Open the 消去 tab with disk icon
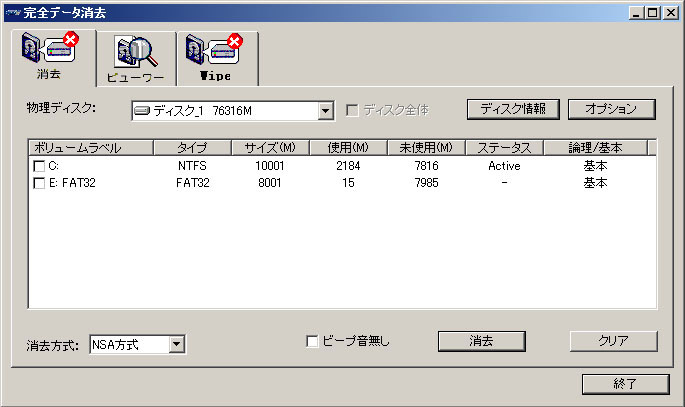685x407 pixels. (53, 57)
